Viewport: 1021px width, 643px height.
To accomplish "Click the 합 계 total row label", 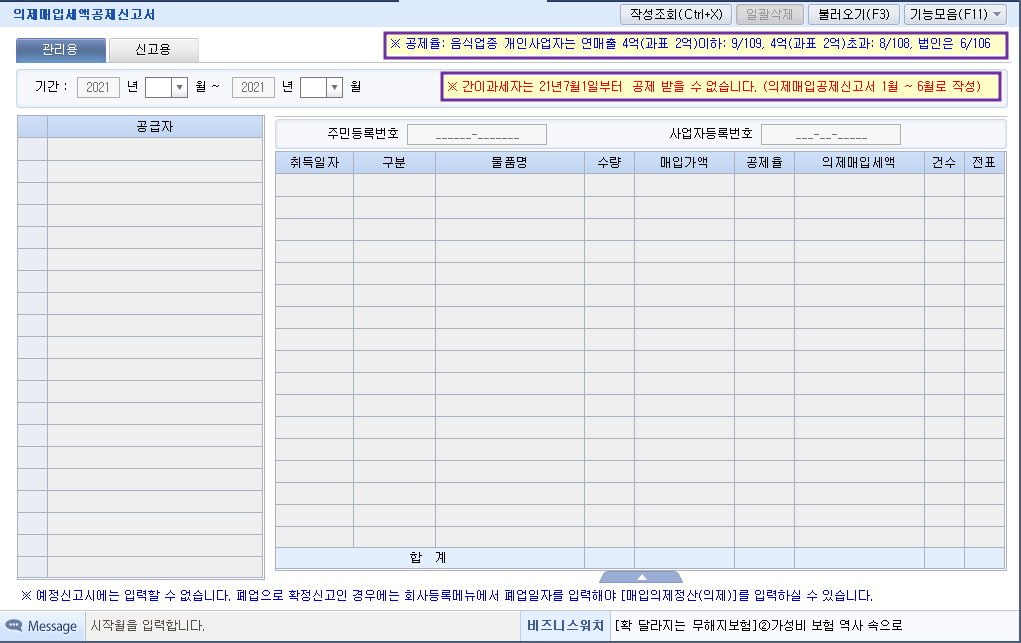I will [x=429, y=558].
